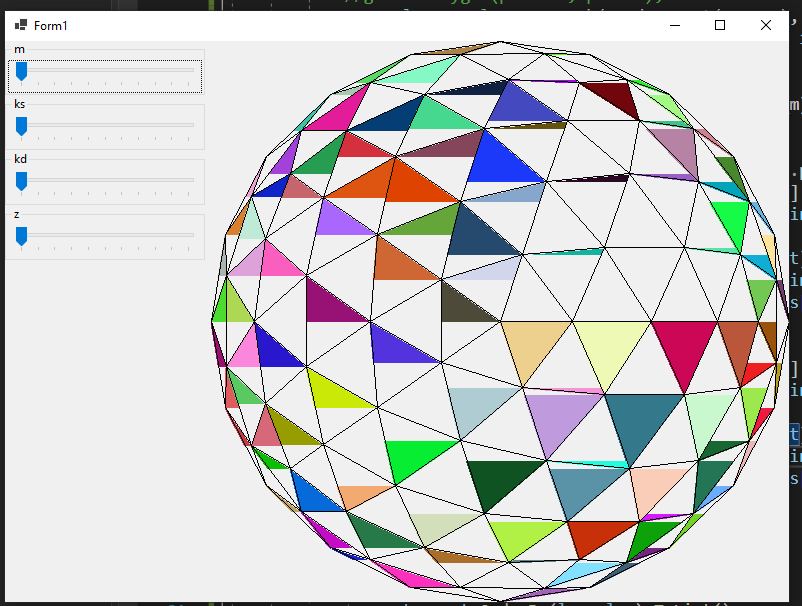The height and width of the screenshot is (606, 802).
Task: Click the kd slider thumb
Action: click(x=21, y=181)
